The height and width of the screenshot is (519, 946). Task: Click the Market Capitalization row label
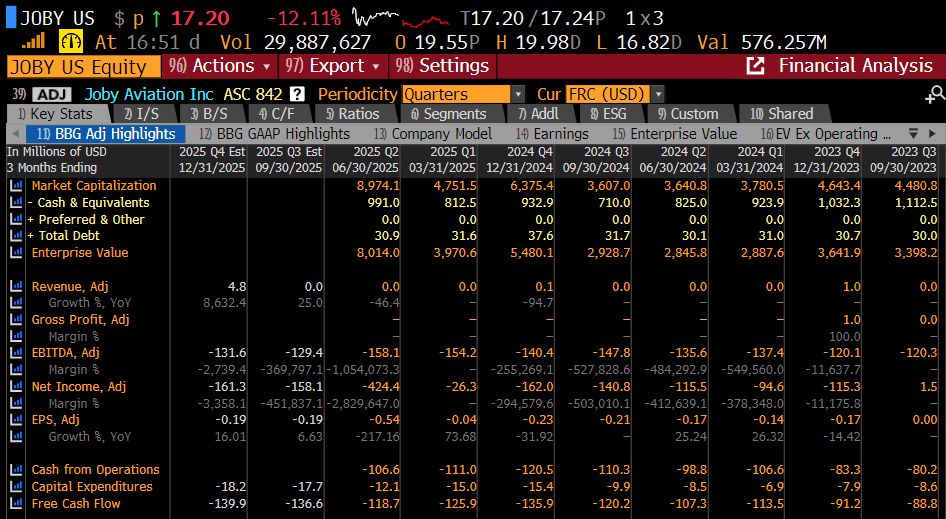[x=94, y=186]
